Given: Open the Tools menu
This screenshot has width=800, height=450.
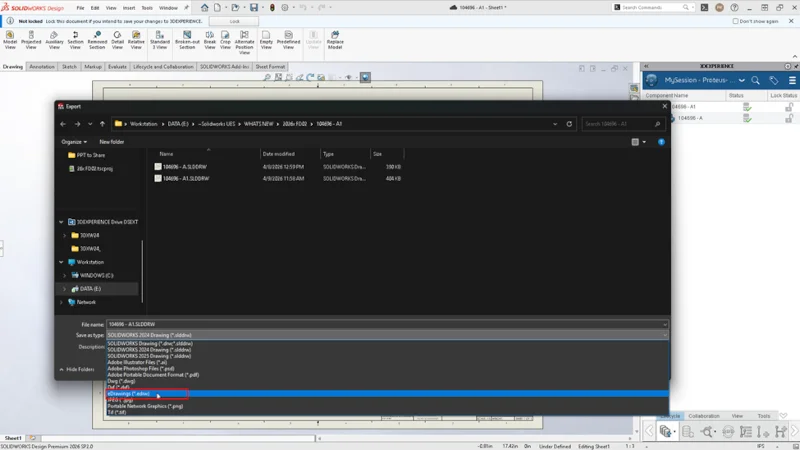Looking at the screenshot, I should point(146,8).
